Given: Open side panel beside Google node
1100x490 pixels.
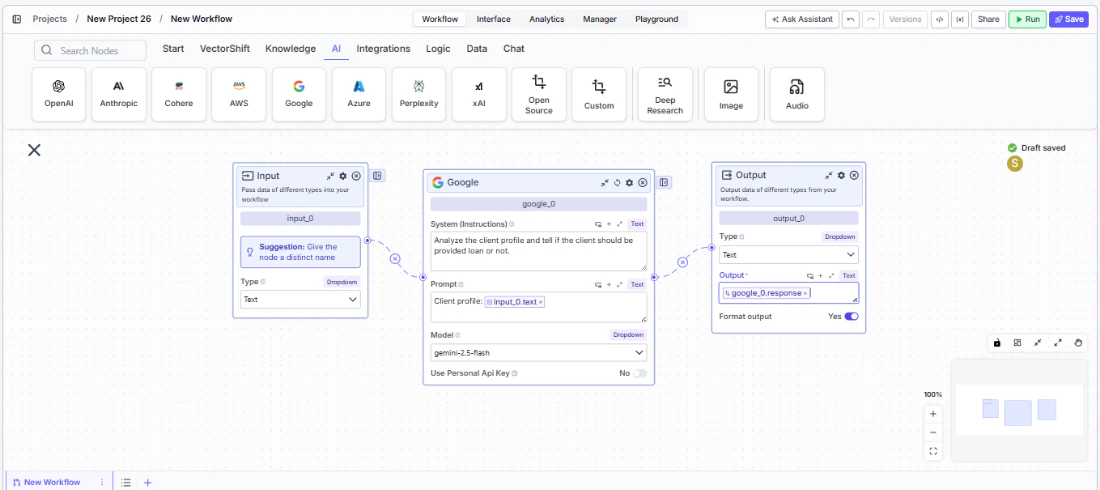Looking at the screenshot, I should 664,183.
